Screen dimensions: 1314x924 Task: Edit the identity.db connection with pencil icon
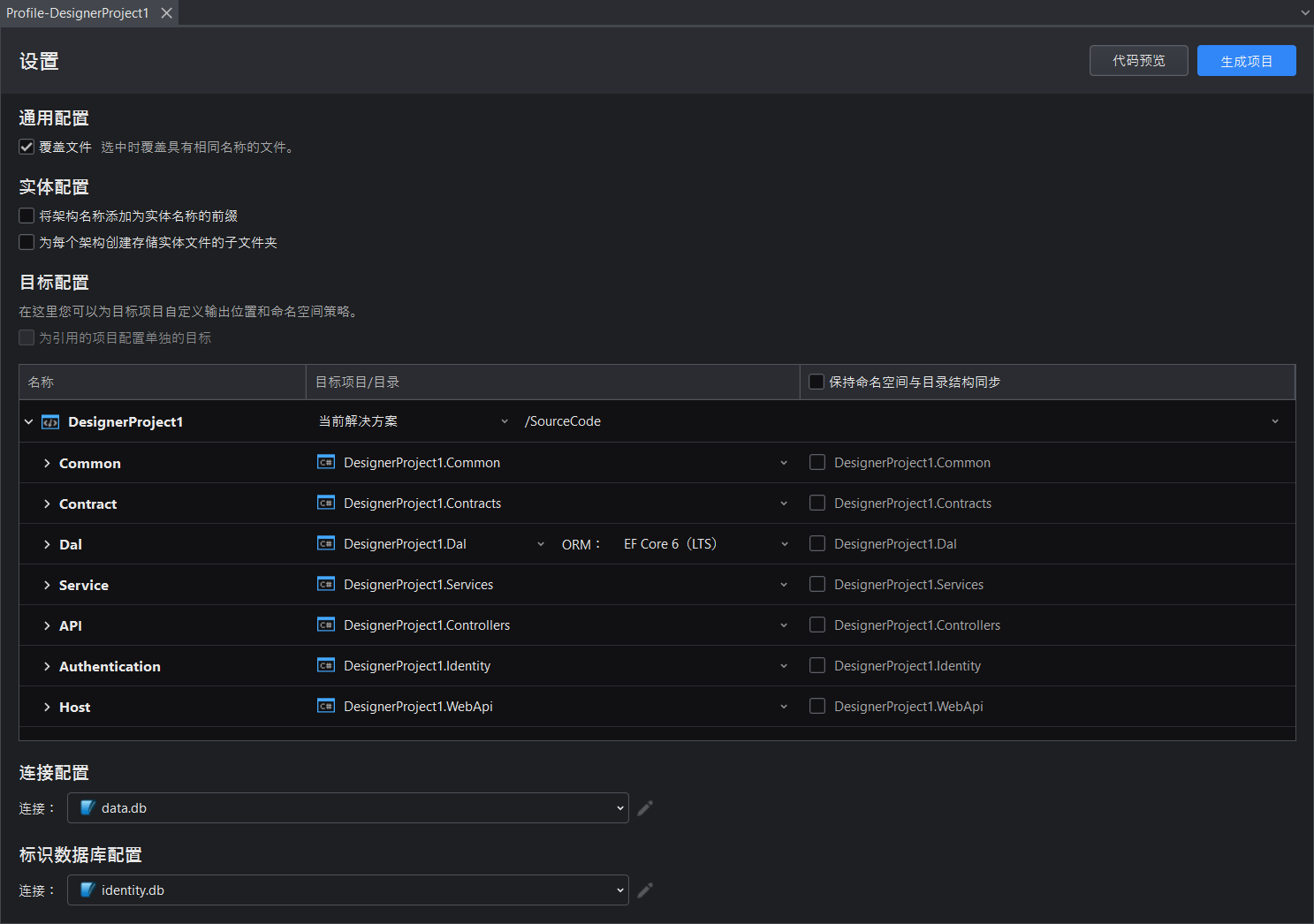click(x=645, y=890)
